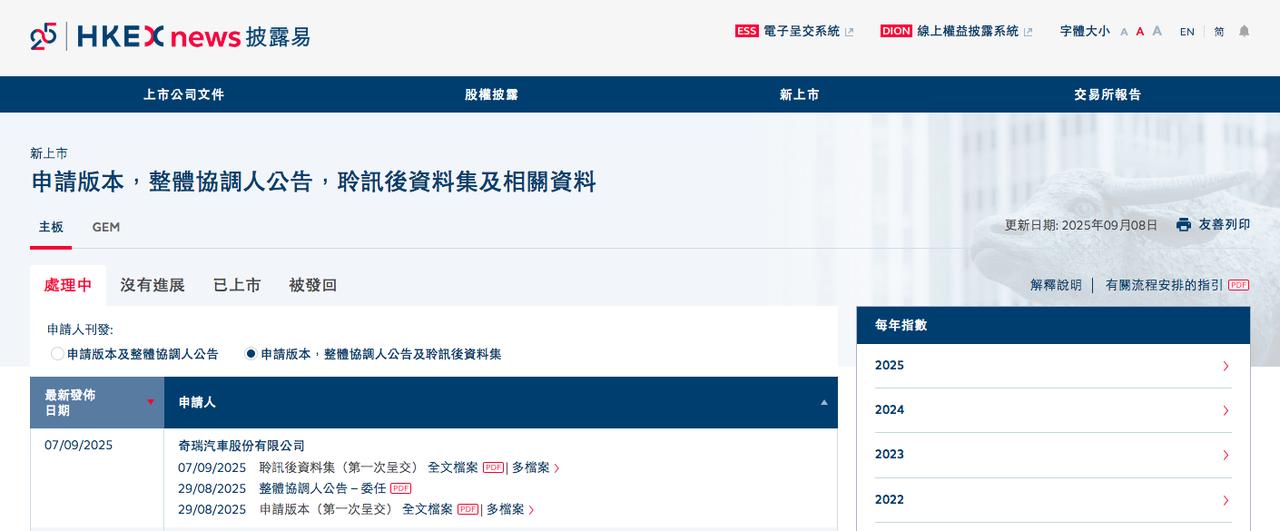Open 股權披露 menu

click(492, 94)
